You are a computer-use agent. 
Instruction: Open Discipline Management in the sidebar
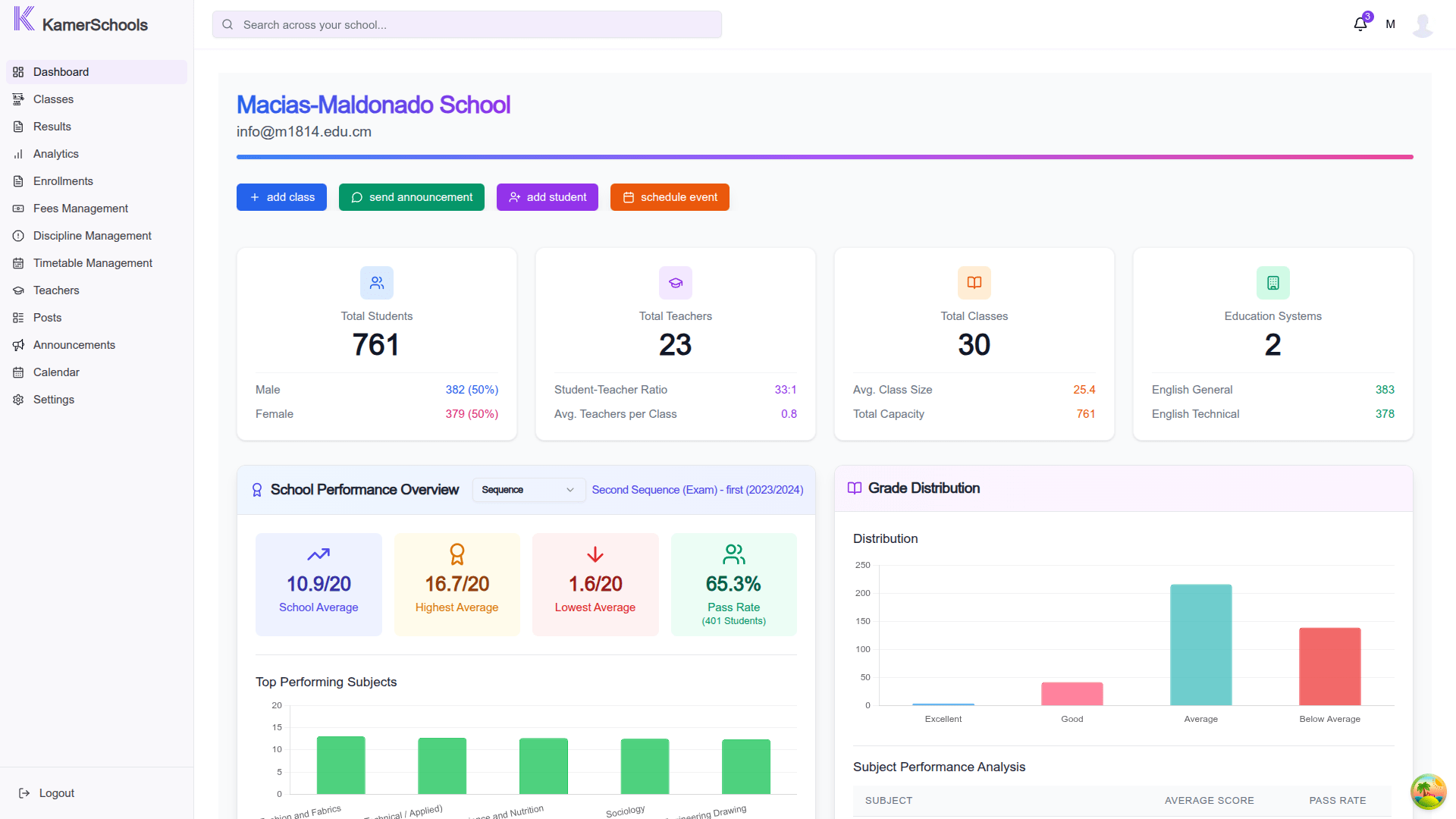pos(18,235)
